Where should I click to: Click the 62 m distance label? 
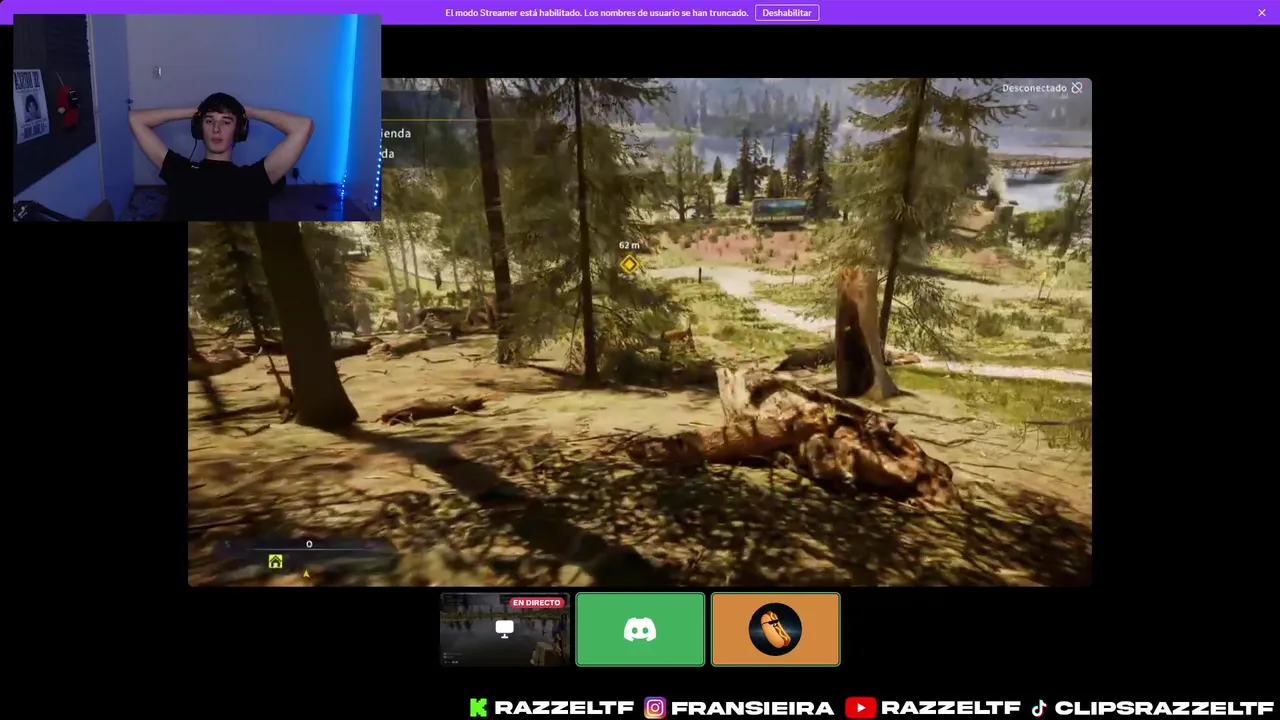[x=629, y=245]
